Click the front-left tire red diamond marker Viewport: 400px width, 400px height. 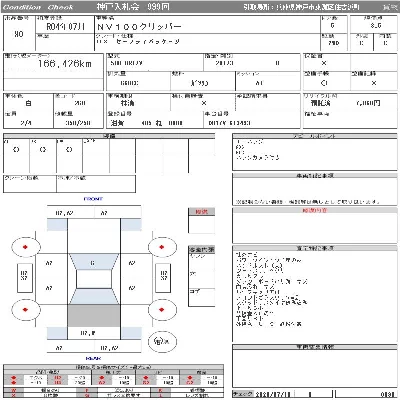[x=25, y=247]
